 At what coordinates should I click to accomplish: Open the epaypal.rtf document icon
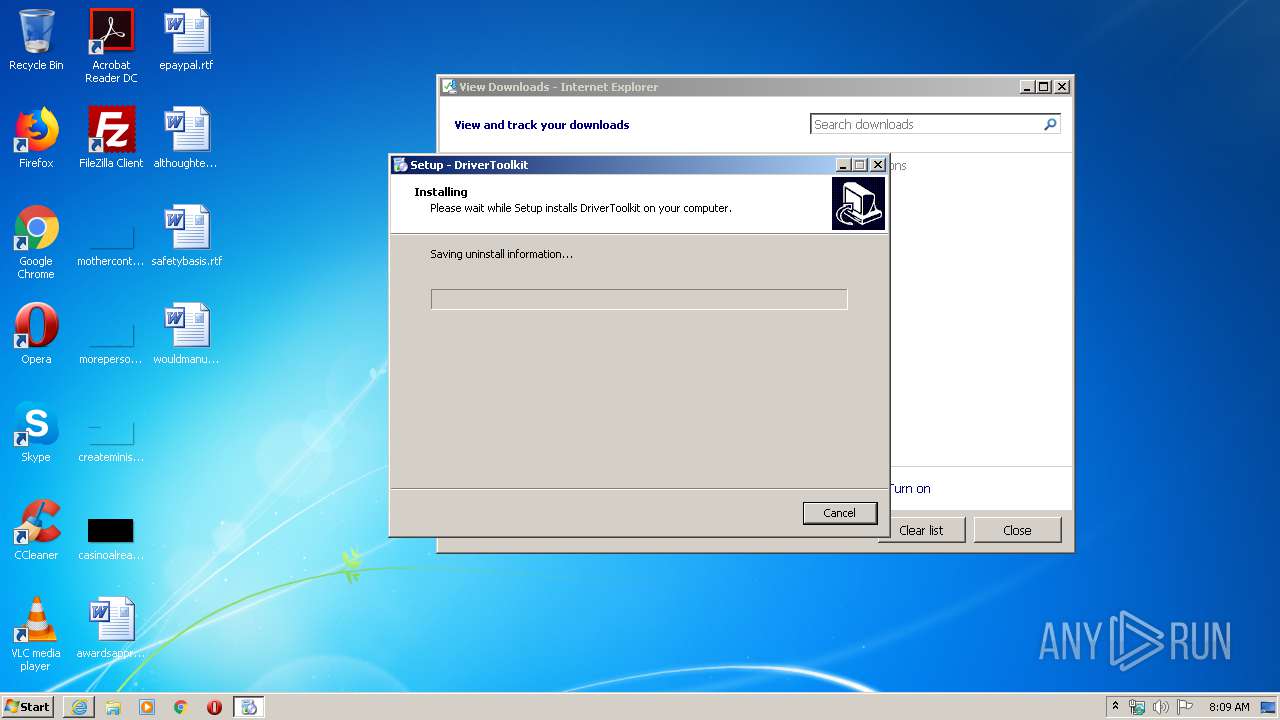[x=186, y=41]
